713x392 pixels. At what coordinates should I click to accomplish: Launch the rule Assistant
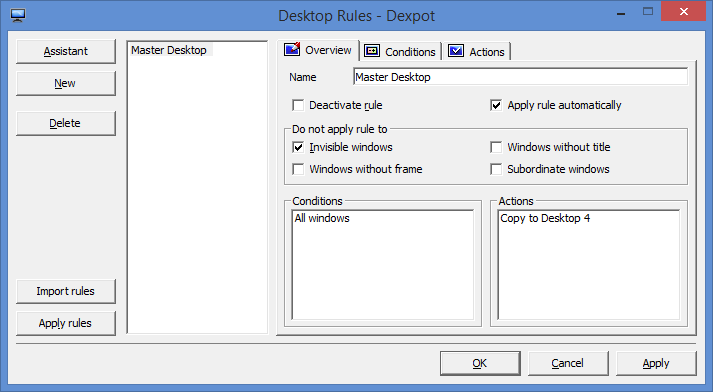pos(66,51)
